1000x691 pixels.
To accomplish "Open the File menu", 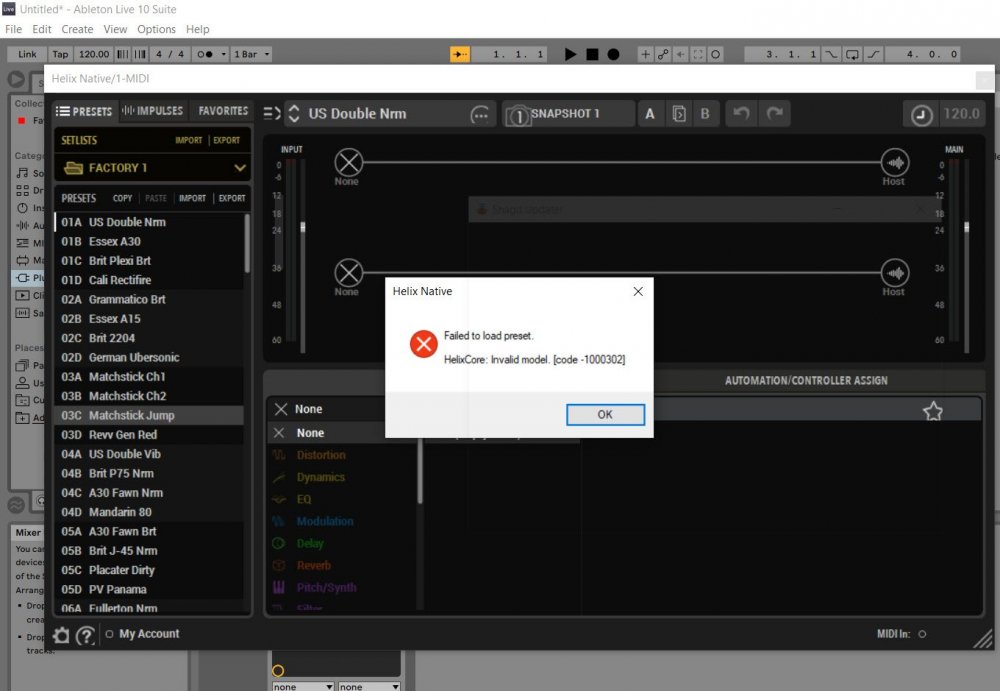I will (x=13, y=29).
